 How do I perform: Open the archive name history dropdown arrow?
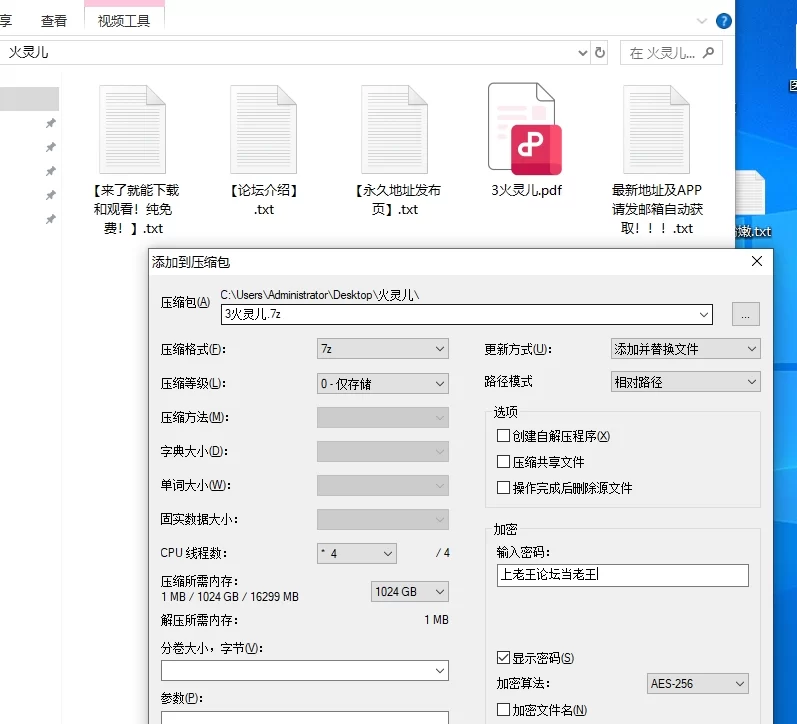(703, 314)
